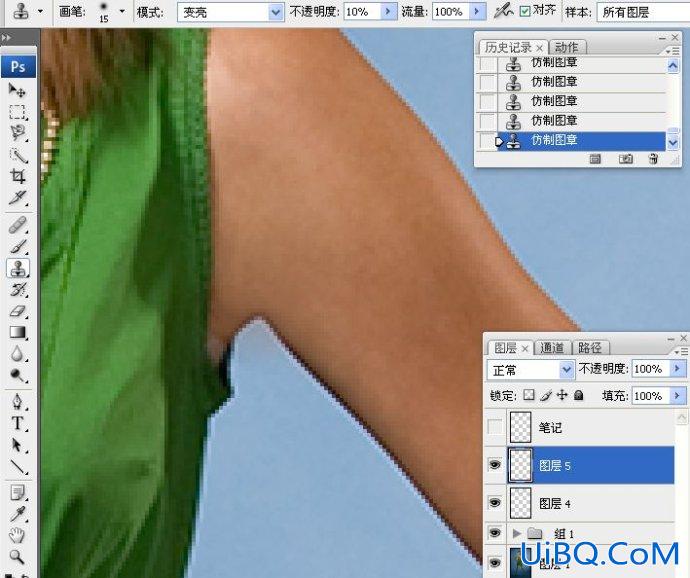Viewport: 690px width, 578px height.
Task: Select the Healing Brush tool
Action: coord(17,226)
